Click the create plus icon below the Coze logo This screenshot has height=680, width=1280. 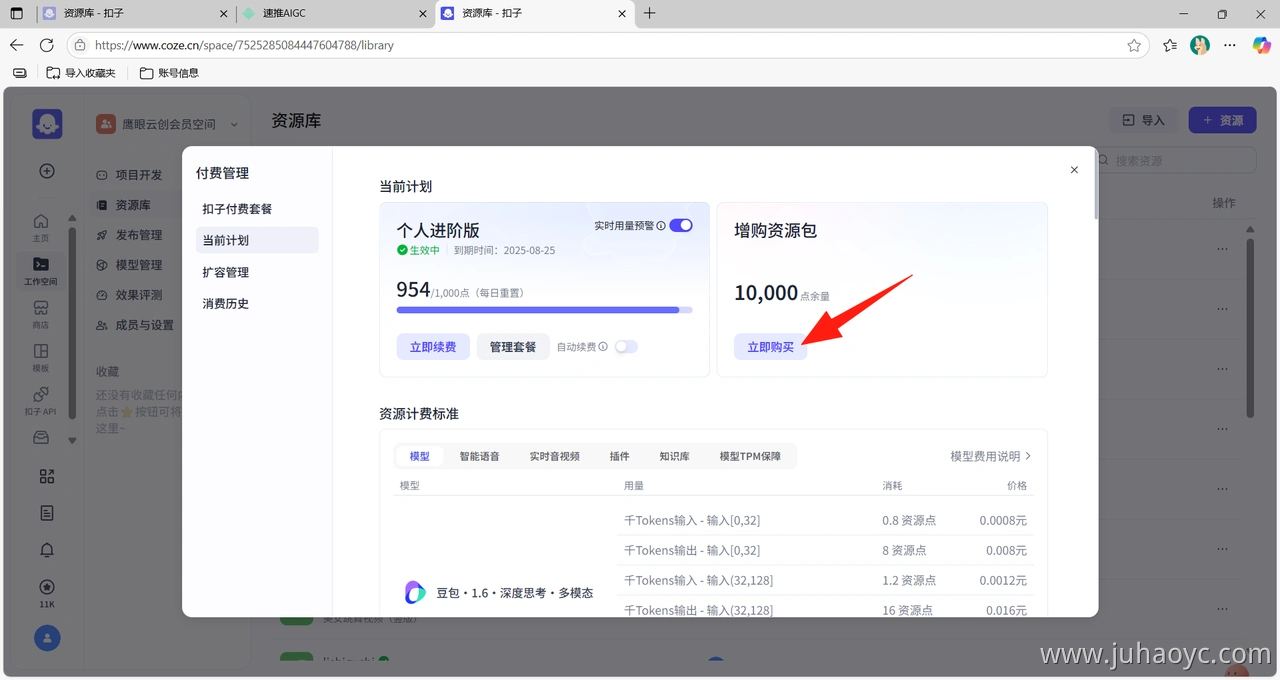47,171
